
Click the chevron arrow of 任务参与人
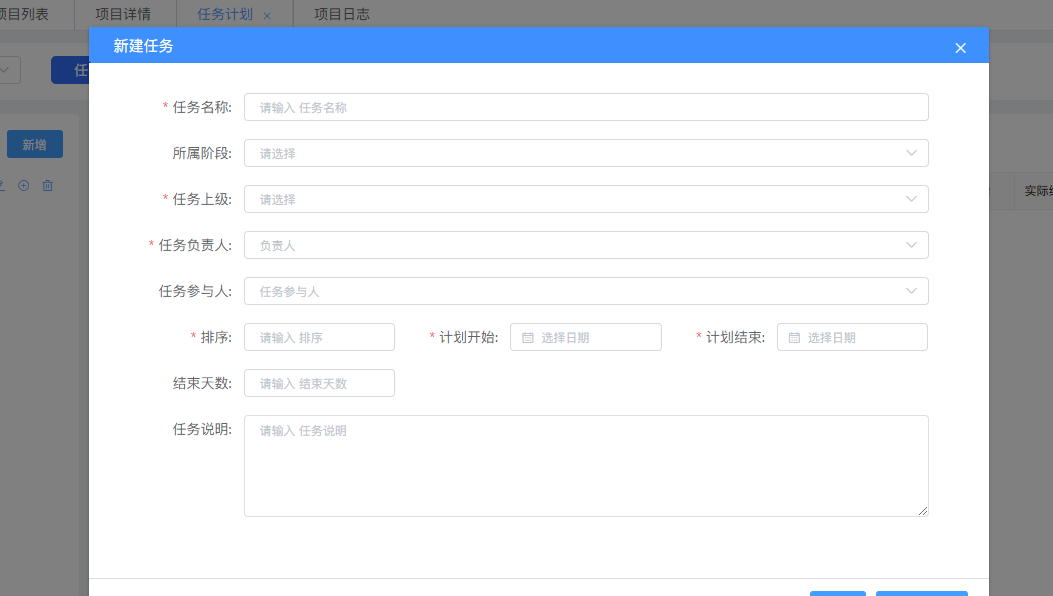(x=911, y=291)
